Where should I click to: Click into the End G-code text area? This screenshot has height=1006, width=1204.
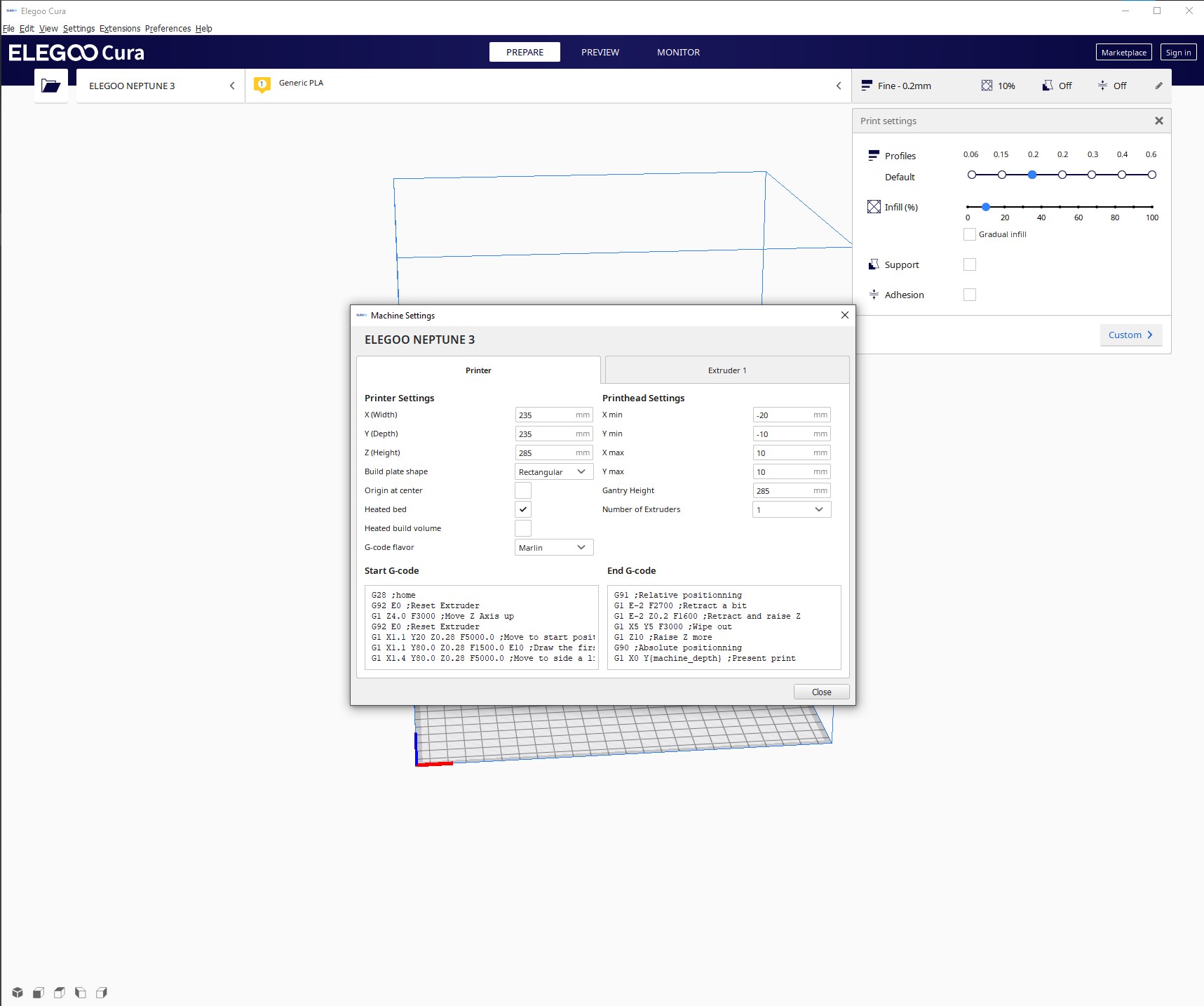pyautogui.click(x=724, y=627)
